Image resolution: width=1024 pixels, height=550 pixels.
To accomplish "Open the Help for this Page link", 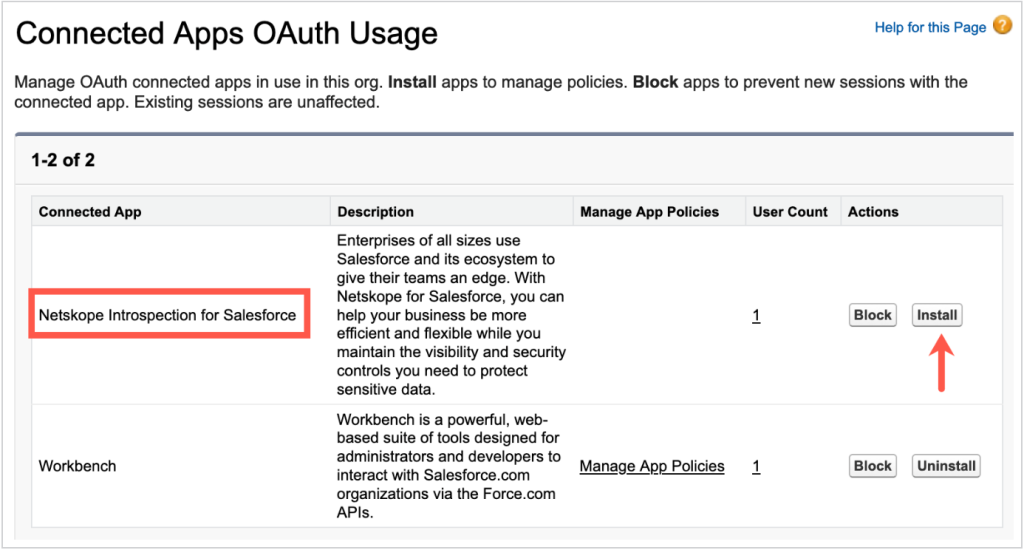I will click(x=930, y=27).
